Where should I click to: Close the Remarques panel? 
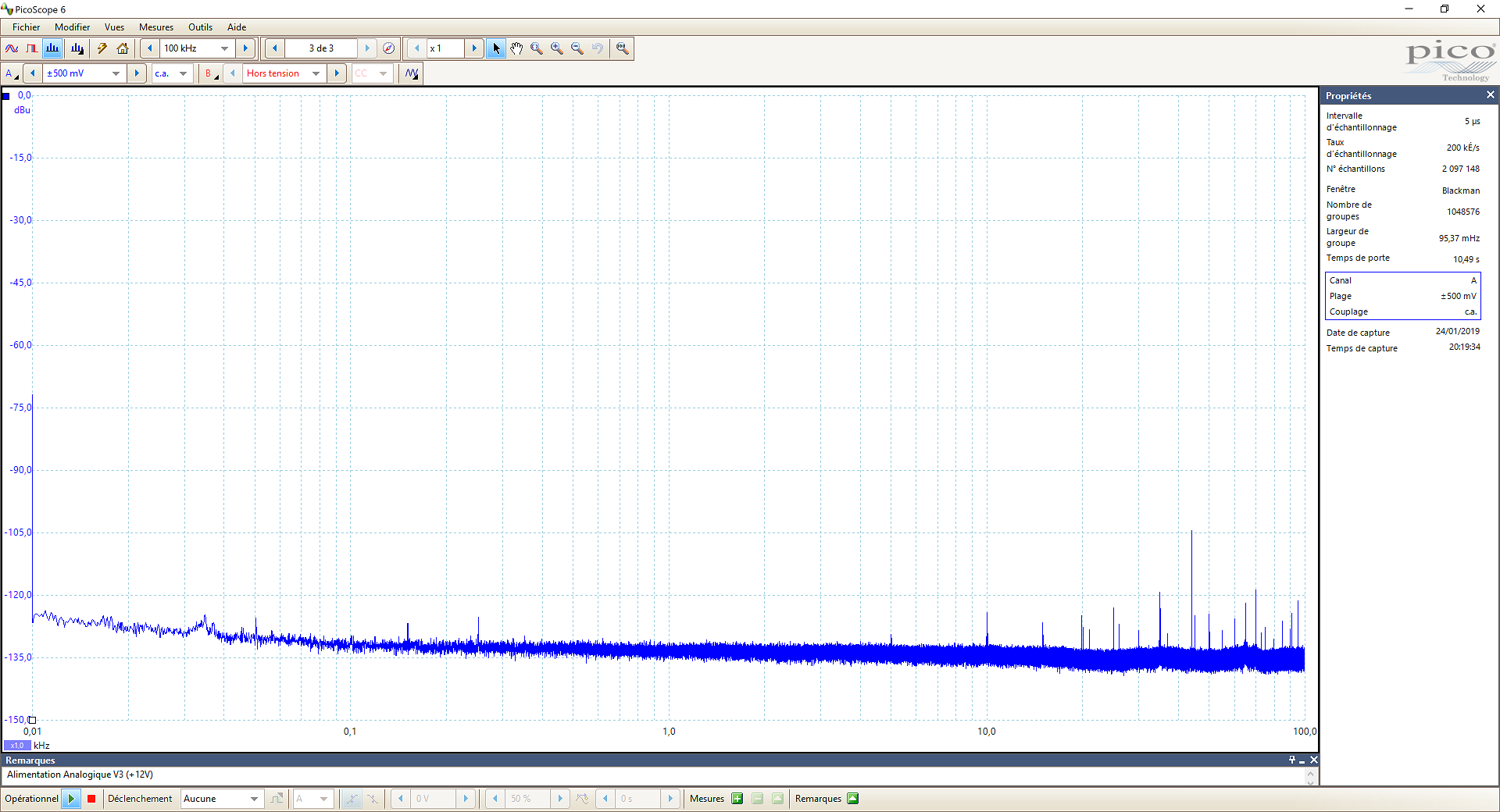pyautogui.click(x=1314, y=760)
